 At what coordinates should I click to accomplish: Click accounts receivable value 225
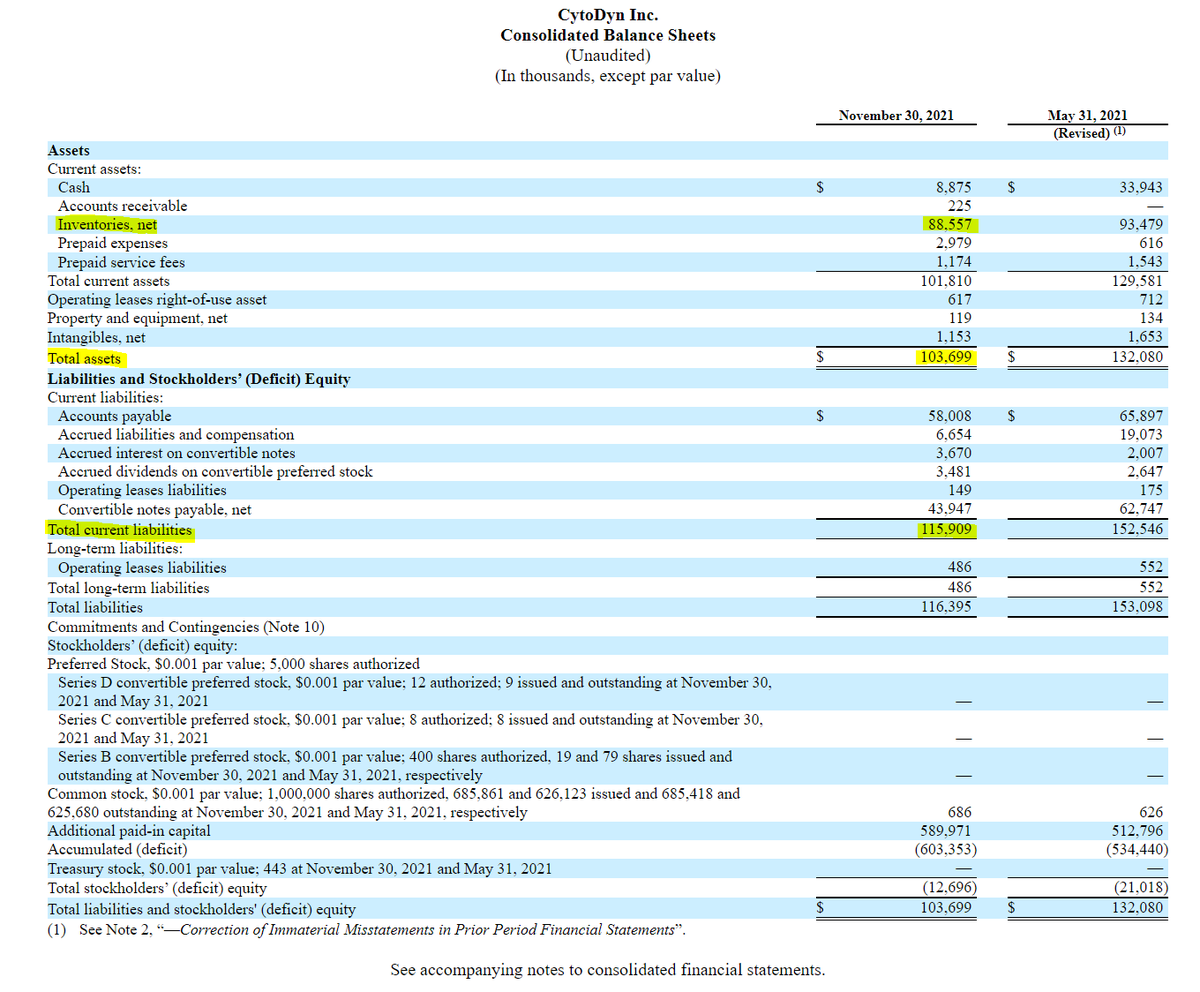960,206
